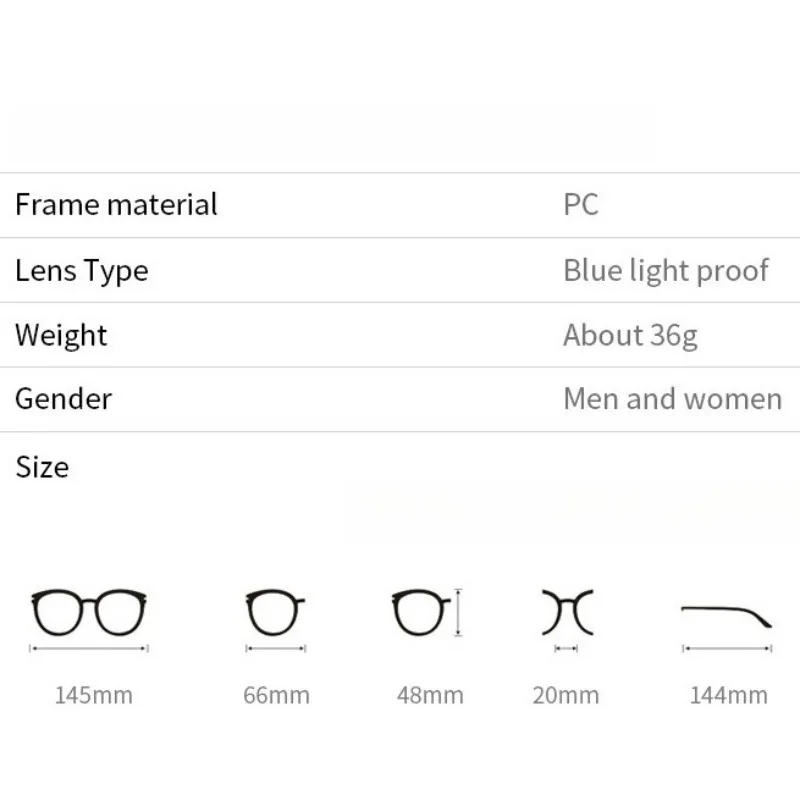Screen dimensions: 800x800
Task: Click the 48mm lens height label
Action: 430,695
